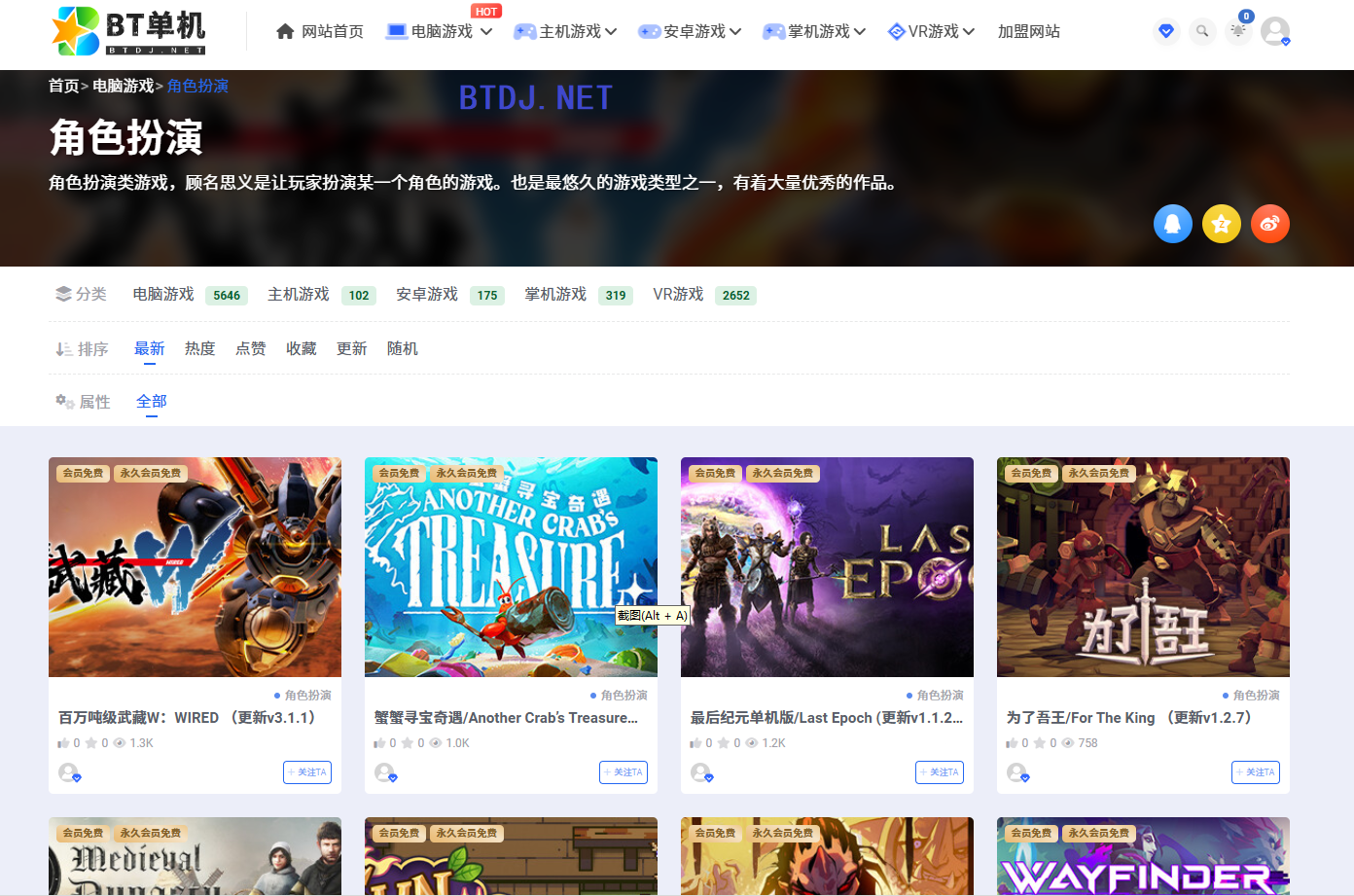
Task: Click the user avatar icon in header
Action: pyautogui.click(x=1275, y=31)
